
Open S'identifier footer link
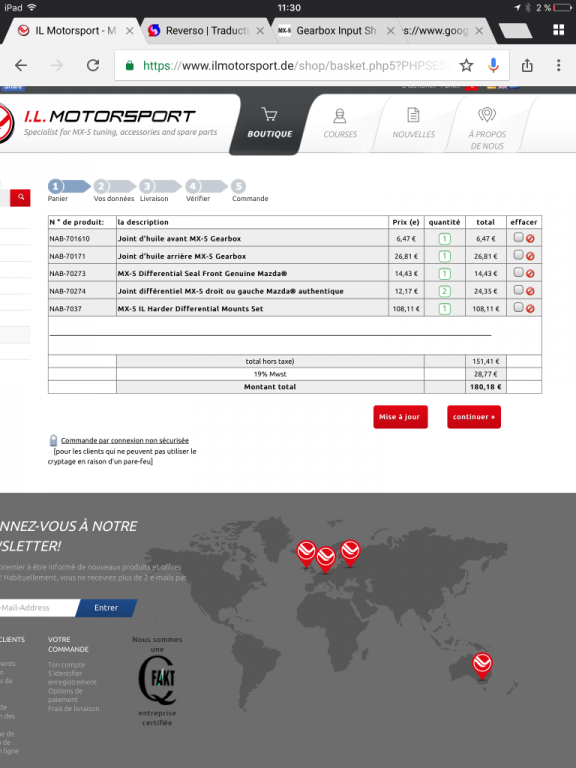pos(65,673)
